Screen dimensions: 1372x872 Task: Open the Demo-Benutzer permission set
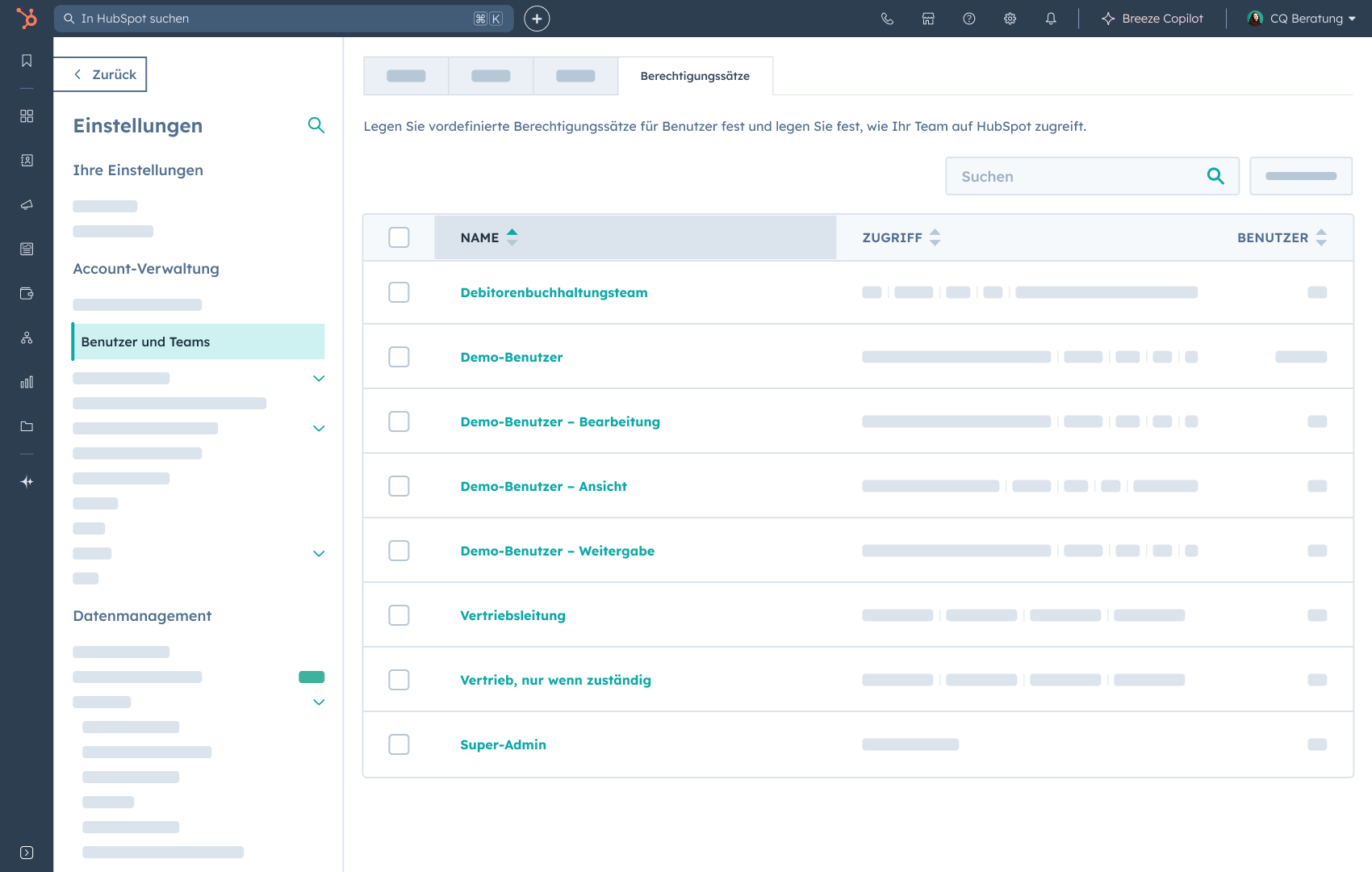point(512,357)
